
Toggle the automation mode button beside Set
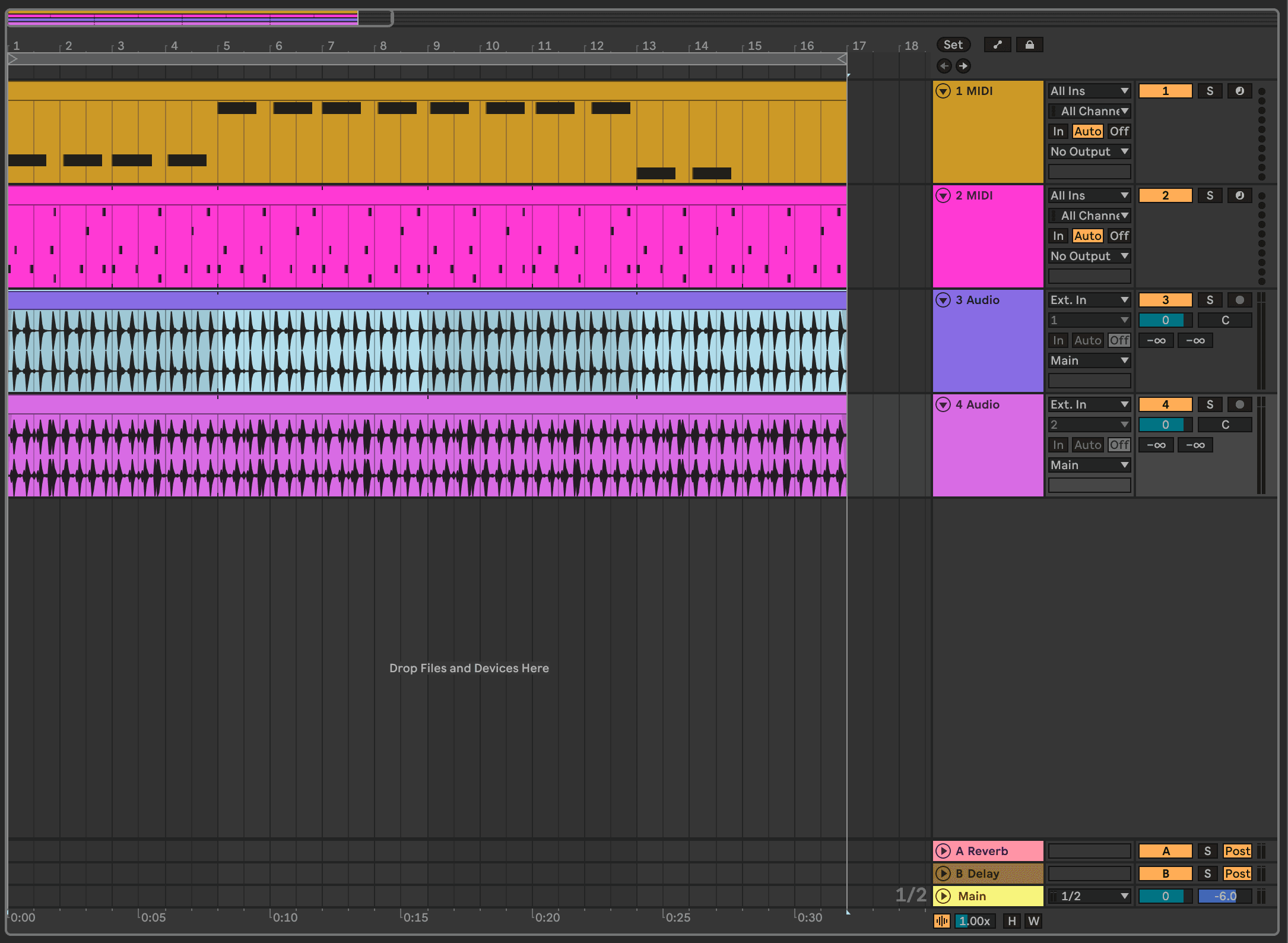997,45
